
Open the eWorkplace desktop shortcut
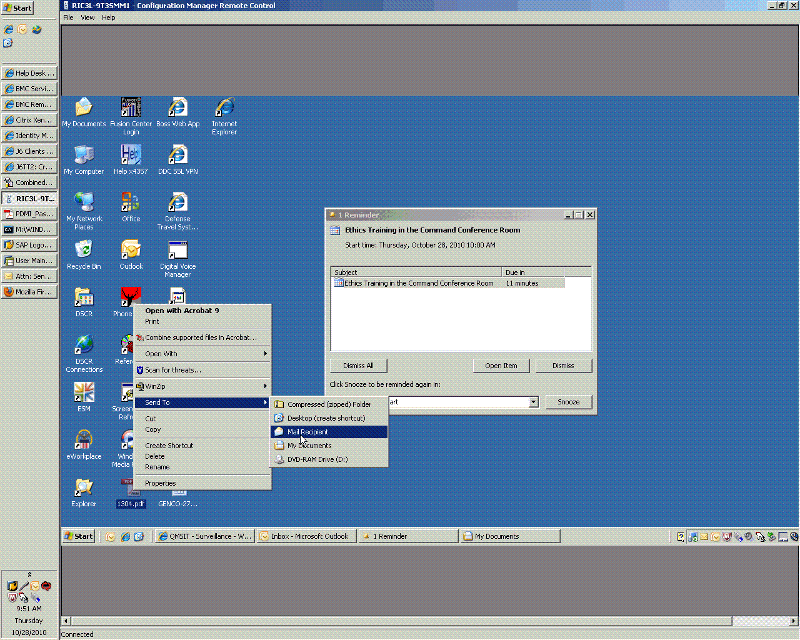[x=83, y=439]
